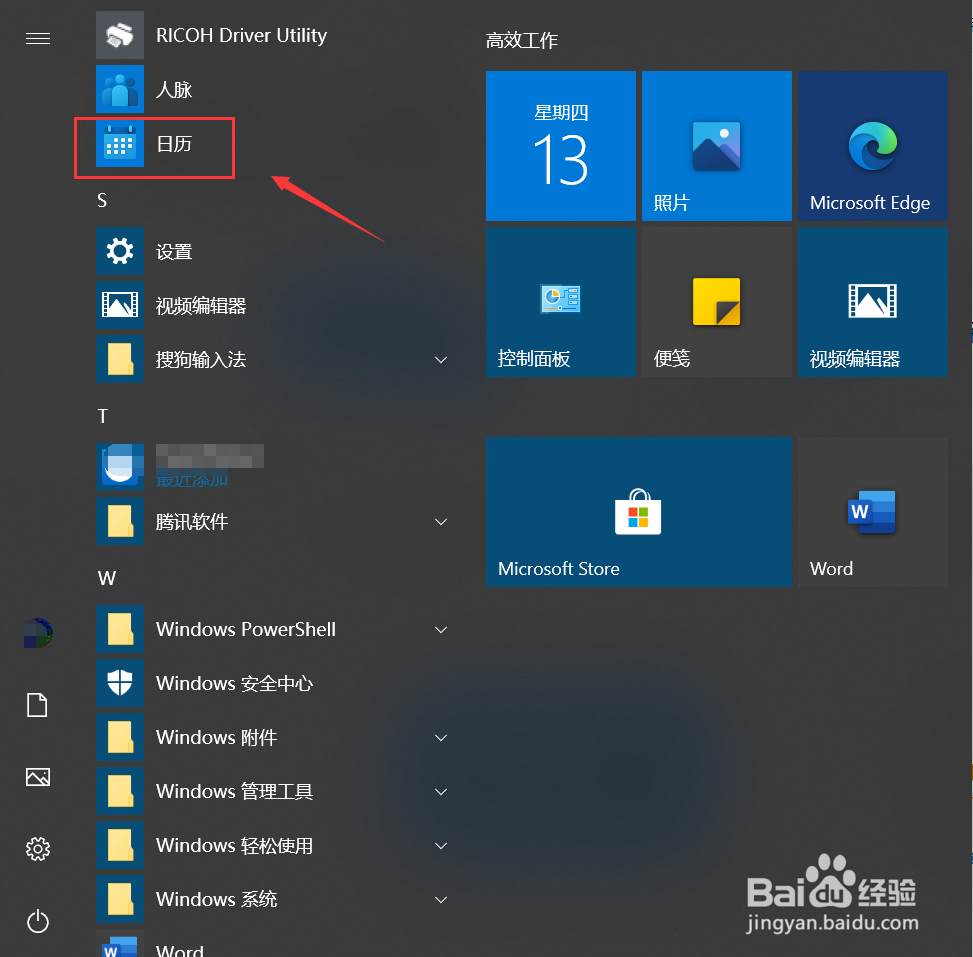Expand the Windows 管理工具 chevron

pos(441,792)
